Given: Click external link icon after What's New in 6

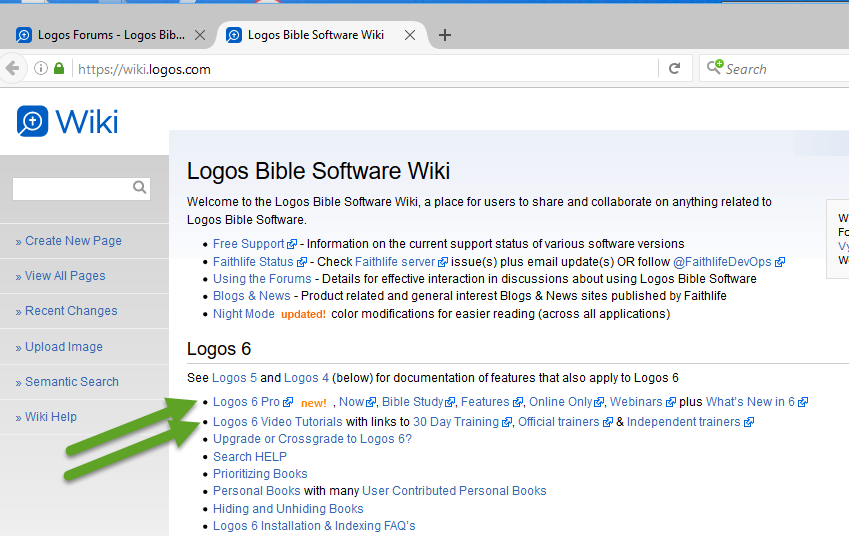Looking at the screenshot, I should pyautogui.click(x=803, y=402).
